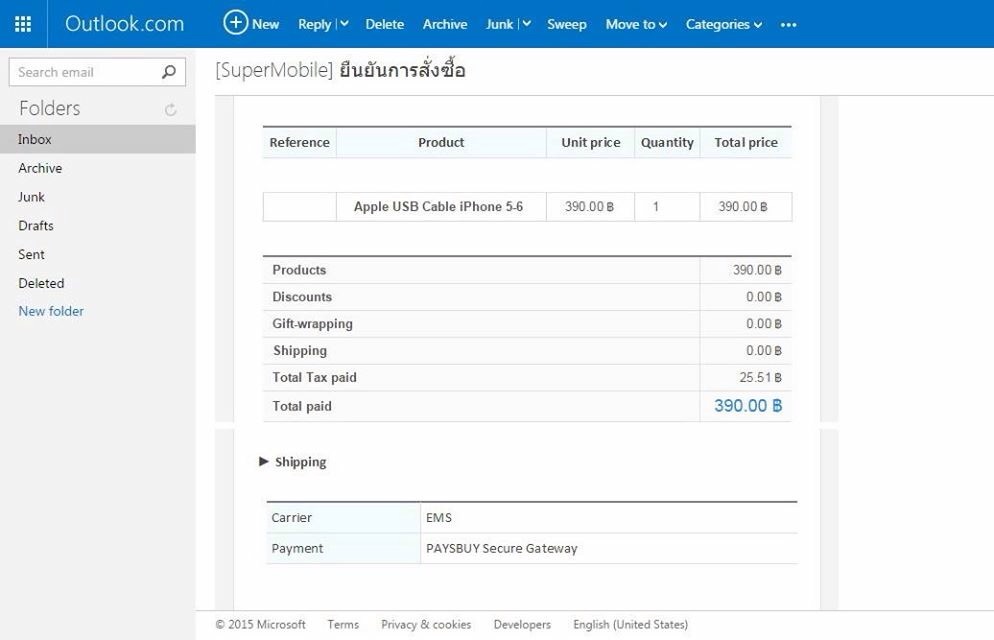Click the Product column header
Image resolution: width=994 pixels, height=640 pixels.
pyautogui.click(x=441, y=143)
